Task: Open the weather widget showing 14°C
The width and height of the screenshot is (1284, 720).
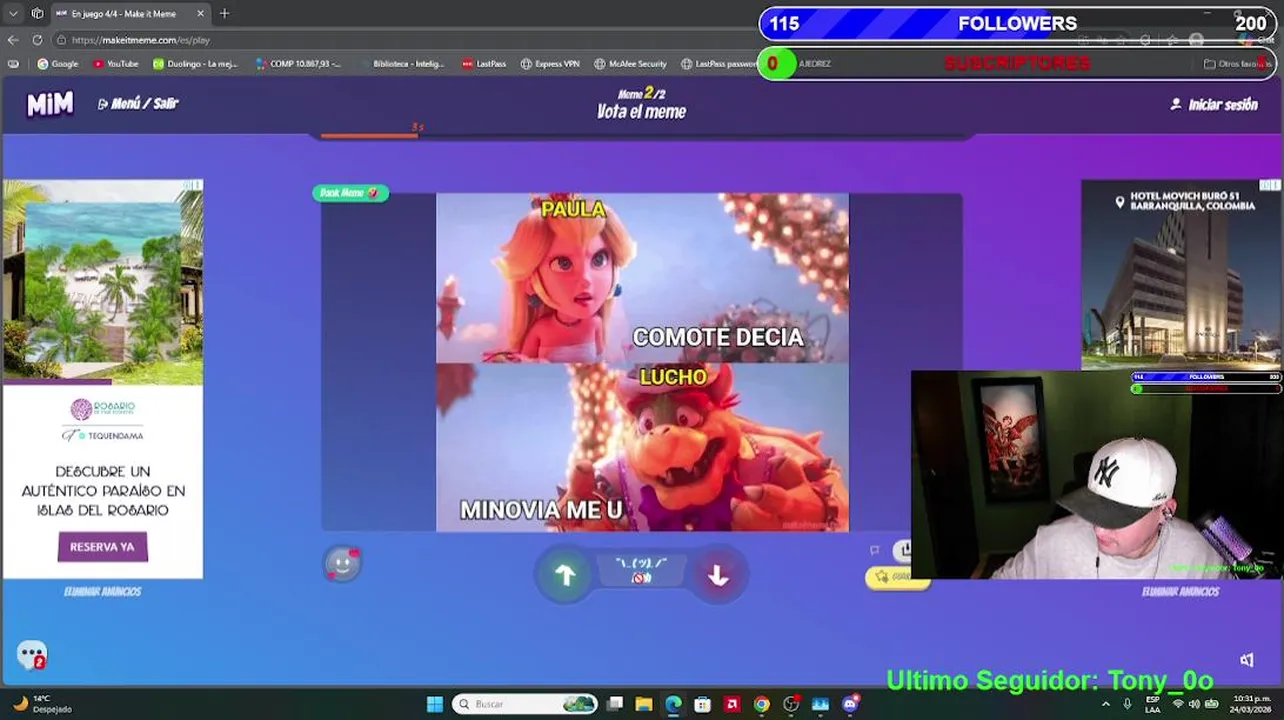Action: coord(44,704)
